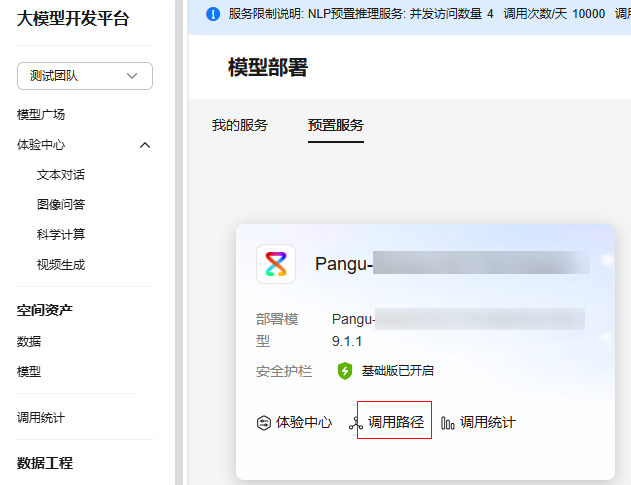Collapse the 体验中心 sidebar section

145,145
